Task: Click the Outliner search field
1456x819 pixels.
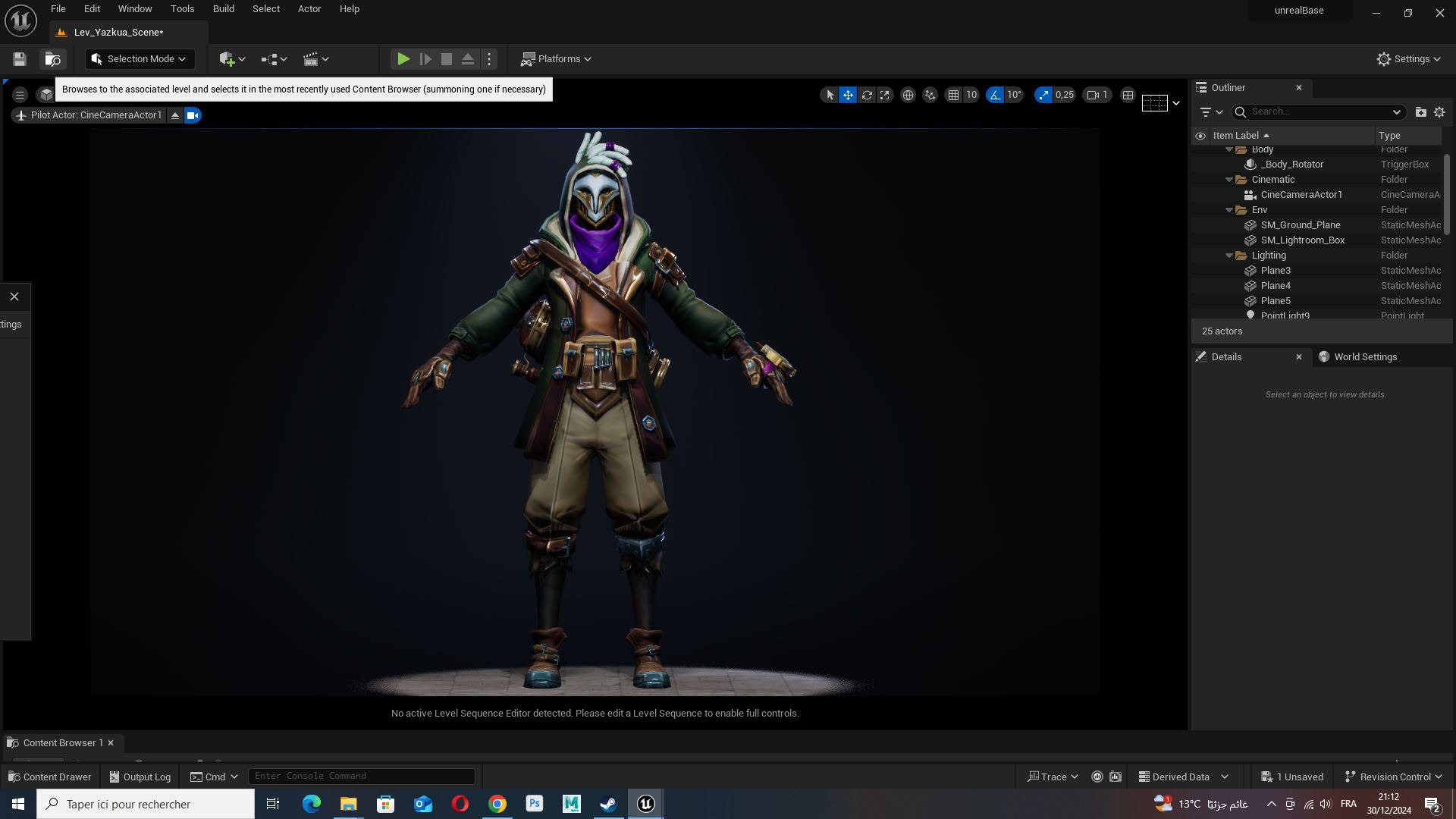Action: (1318, 112)
